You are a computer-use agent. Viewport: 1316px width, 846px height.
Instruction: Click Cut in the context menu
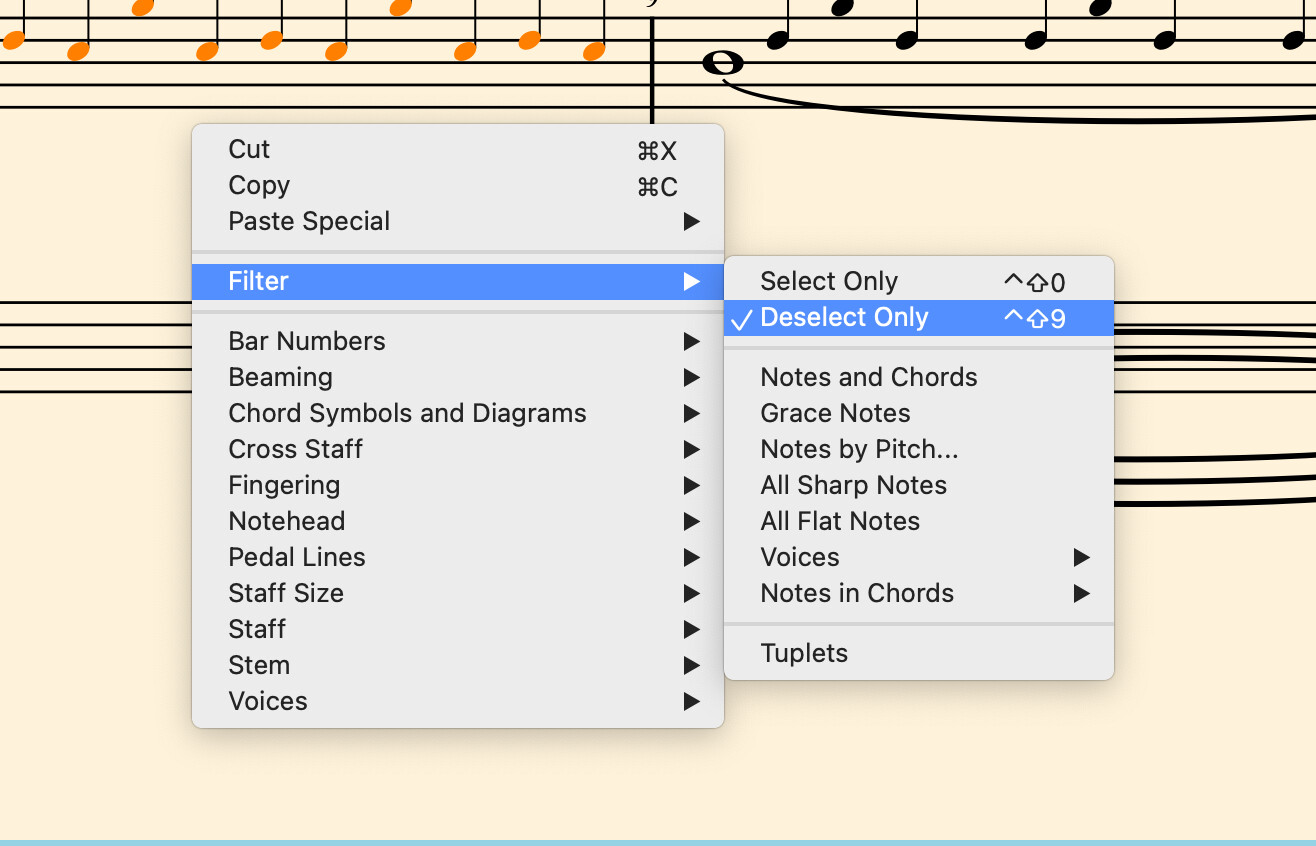point(458,149)
